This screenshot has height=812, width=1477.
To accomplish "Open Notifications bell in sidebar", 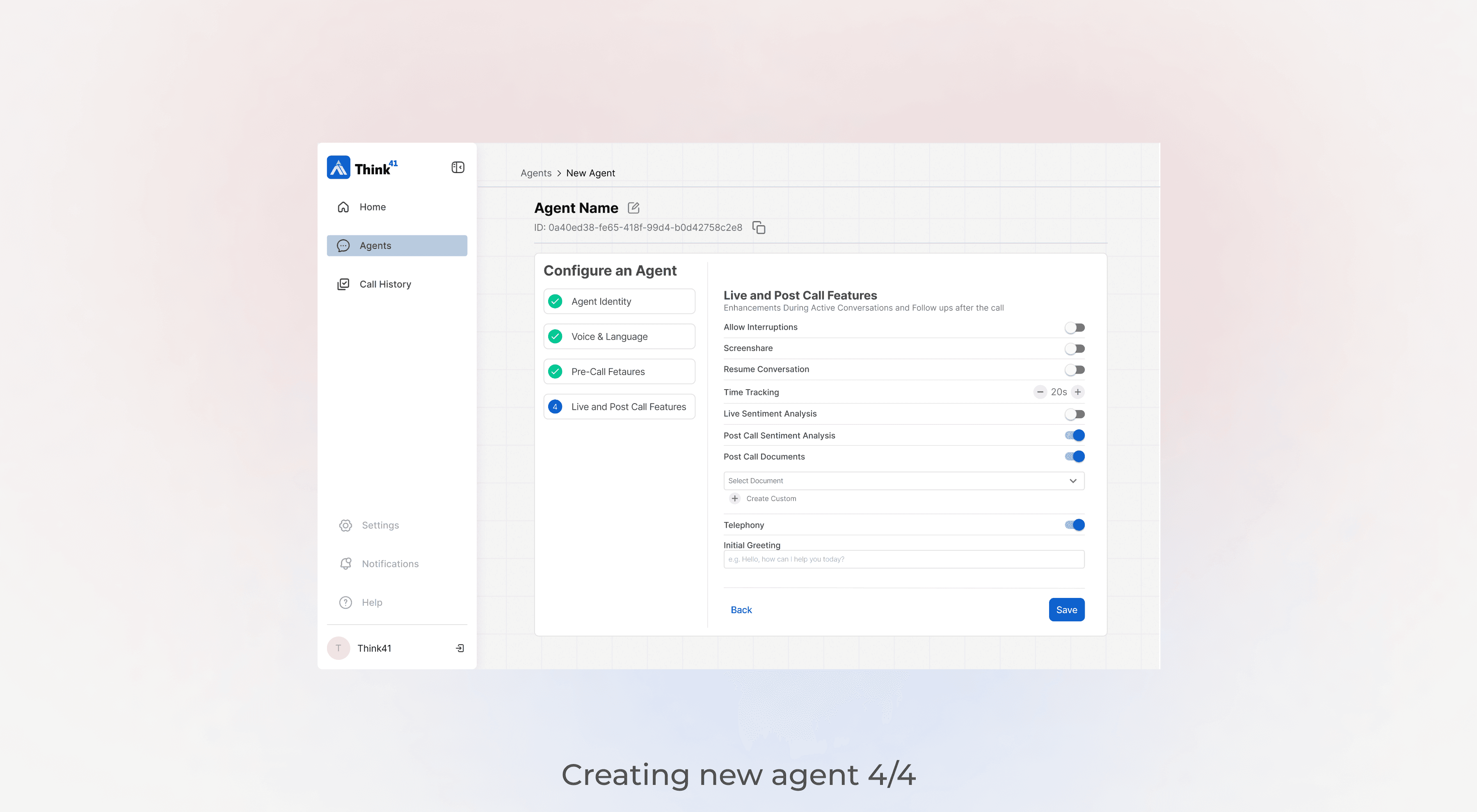I will click(x=345, y=564).
